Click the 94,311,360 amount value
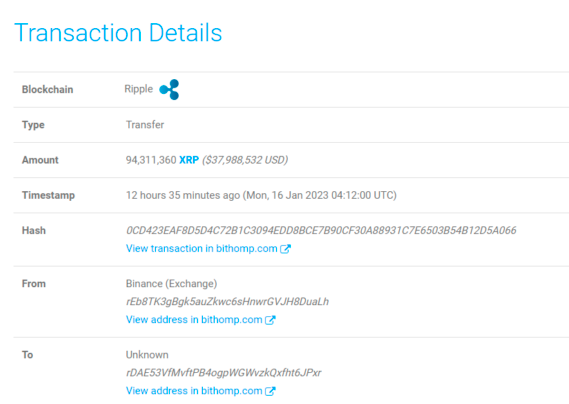 coord(151,160)
